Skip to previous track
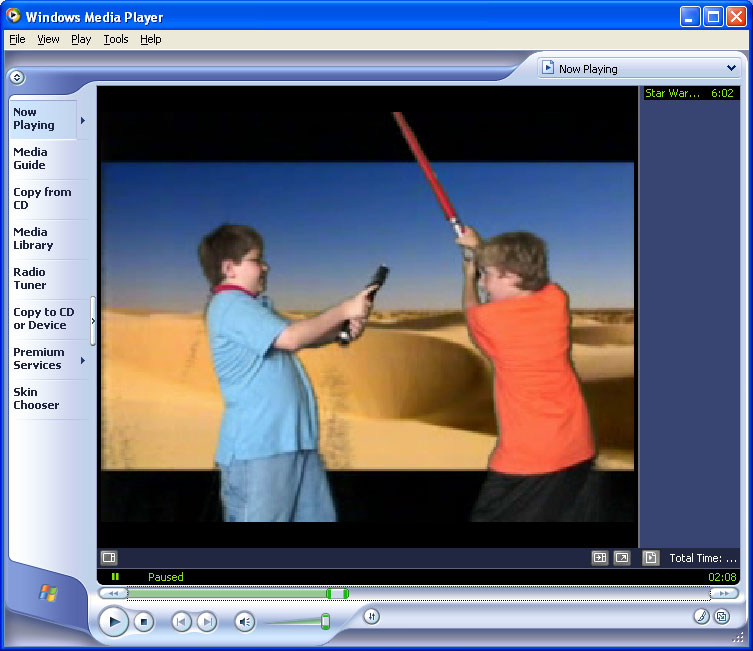753x651 pixels. [181, 622]
